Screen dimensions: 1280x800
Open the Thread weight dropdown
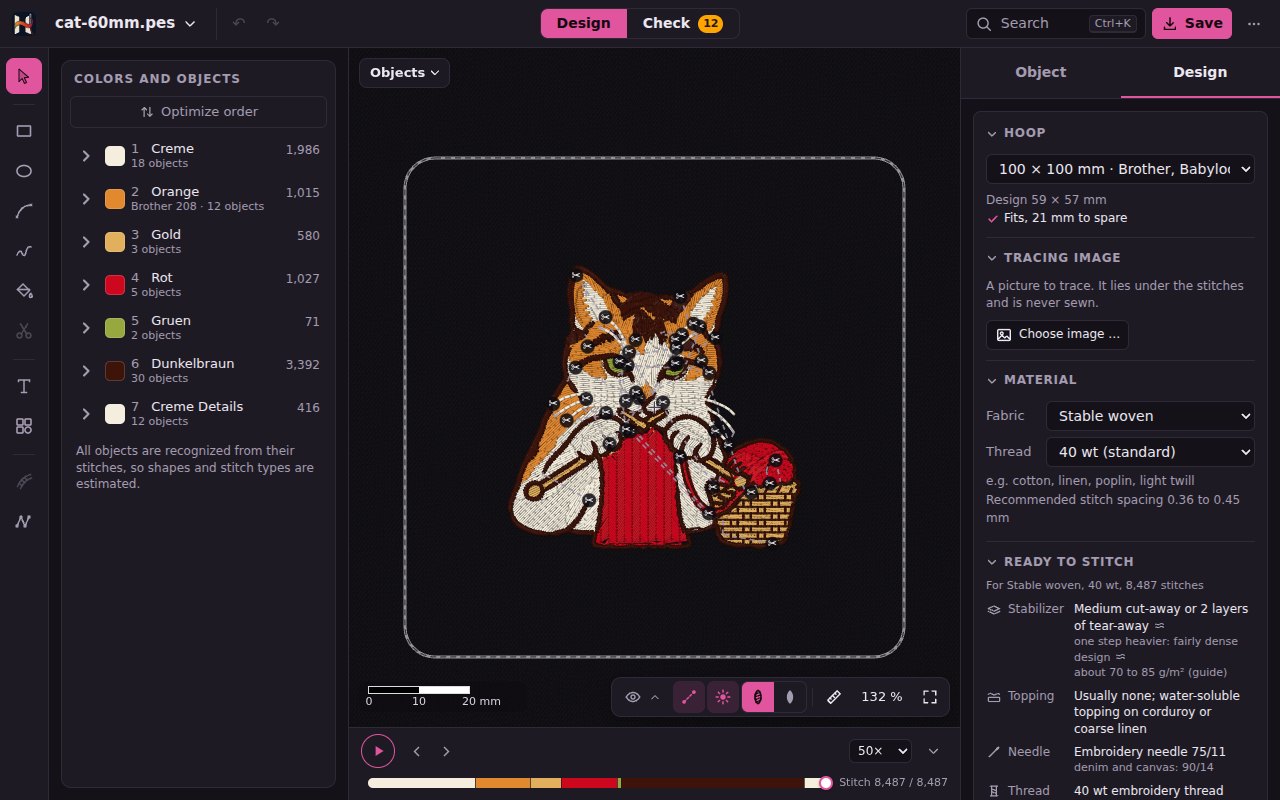pyautogui.click(x=1150, y=452)
